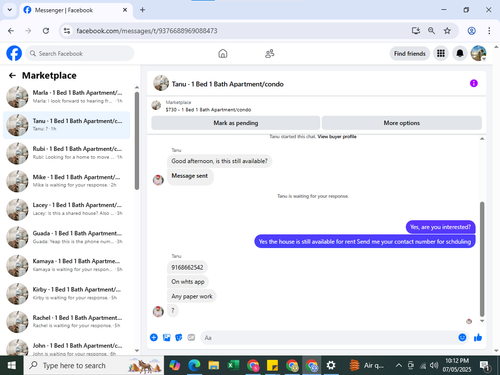Open the Chrome three-dot menu

(x=489, y=31)
